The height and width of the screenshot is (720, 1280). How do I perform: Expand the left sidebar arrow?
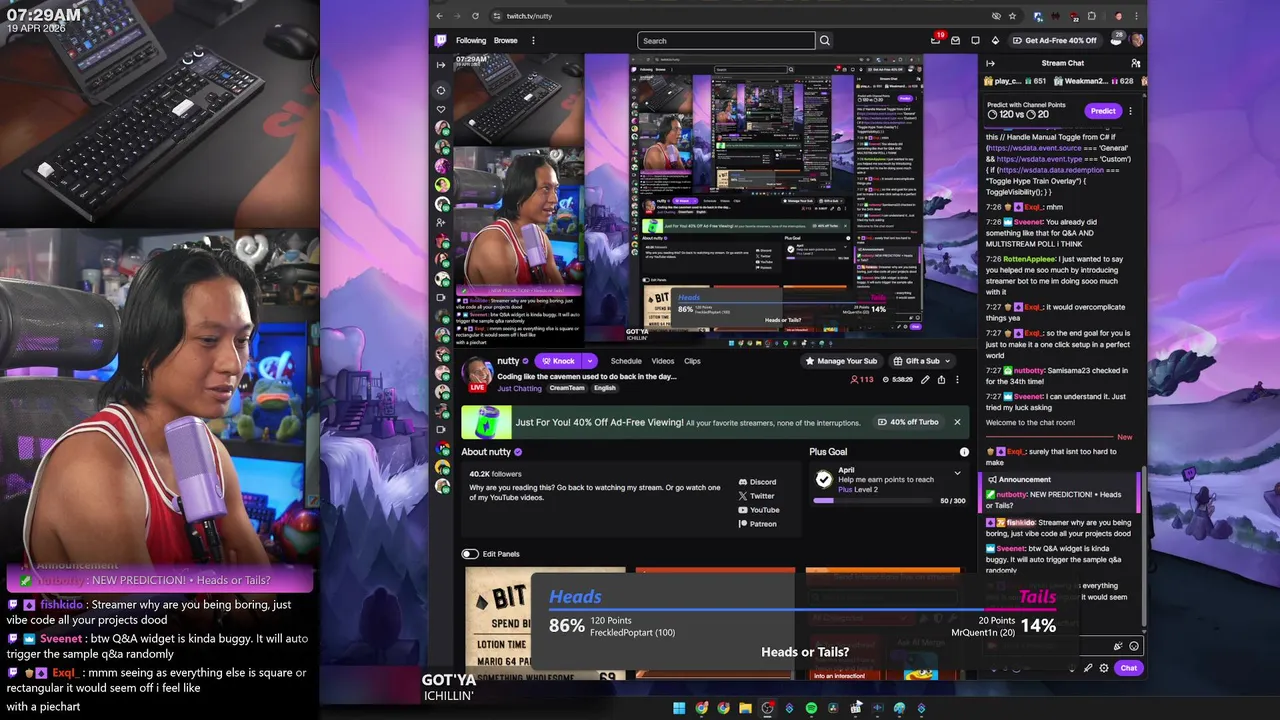[441, 65]
